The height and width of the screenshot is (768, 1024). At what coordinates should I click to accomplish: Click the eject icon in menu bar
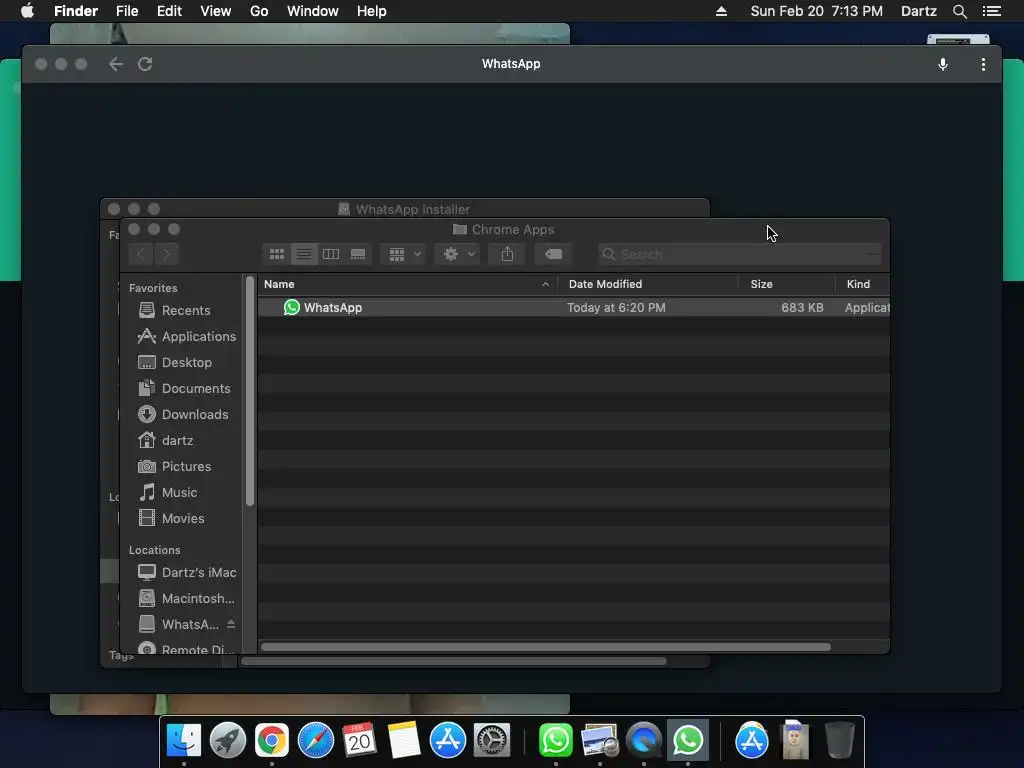[721, 11]
